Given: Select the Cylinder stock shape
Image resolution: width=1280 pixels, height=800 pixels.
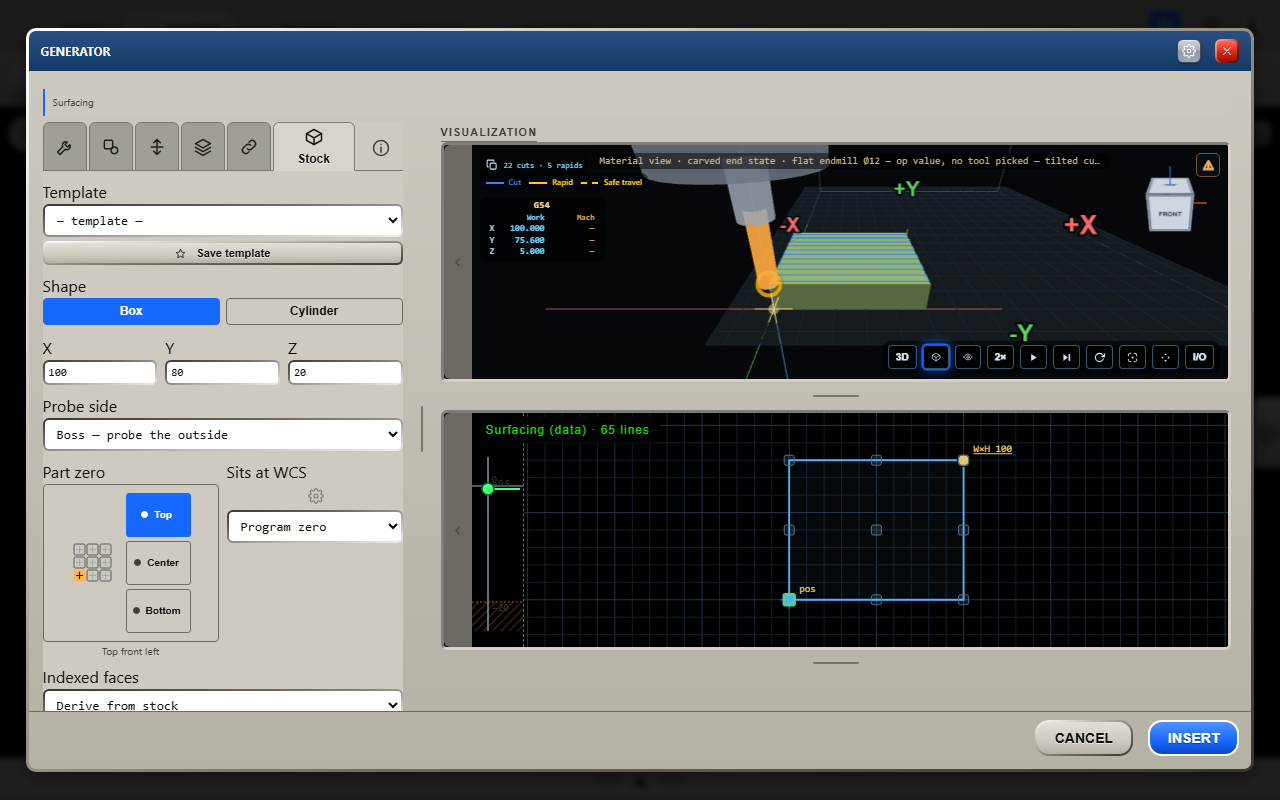Looking at the screenshot, I should pos(314,311).
